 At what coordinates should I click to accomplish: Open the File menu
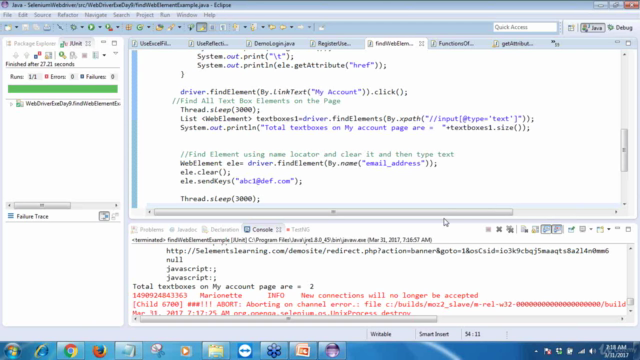[x=7, y=15]
